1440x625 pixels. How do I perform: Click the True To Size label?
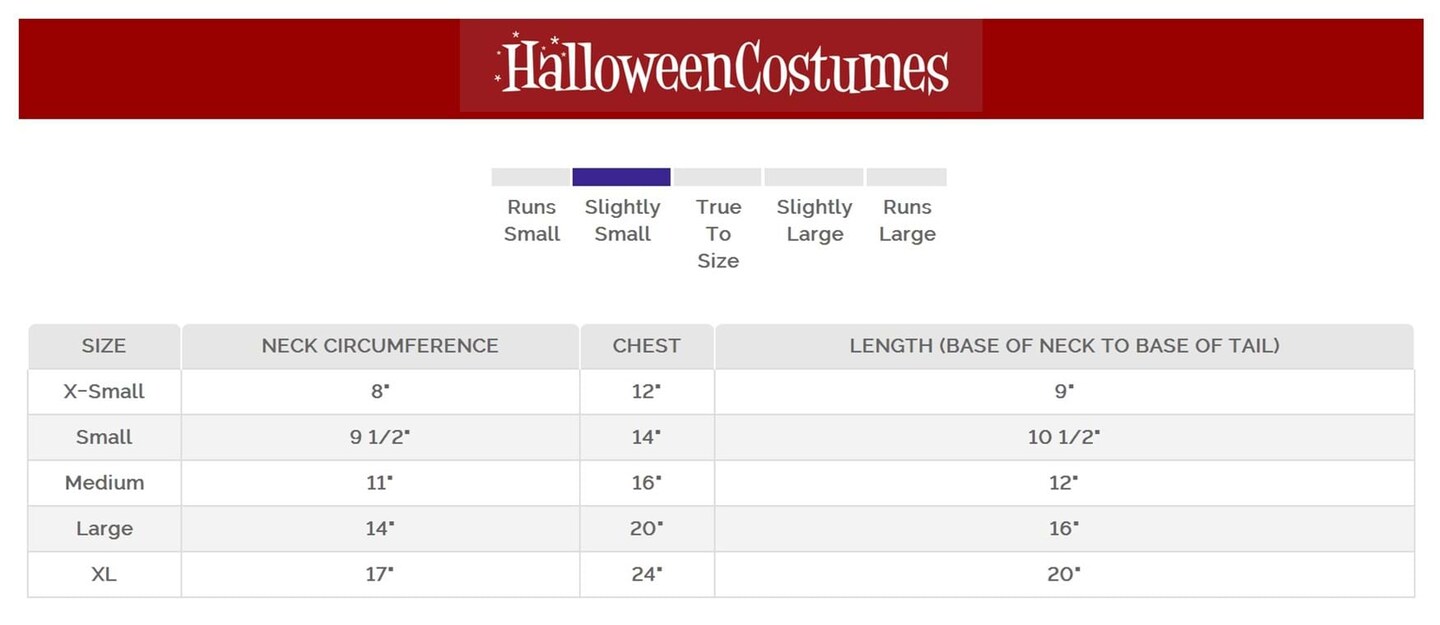pyautogui.click(x=718, y=234)
